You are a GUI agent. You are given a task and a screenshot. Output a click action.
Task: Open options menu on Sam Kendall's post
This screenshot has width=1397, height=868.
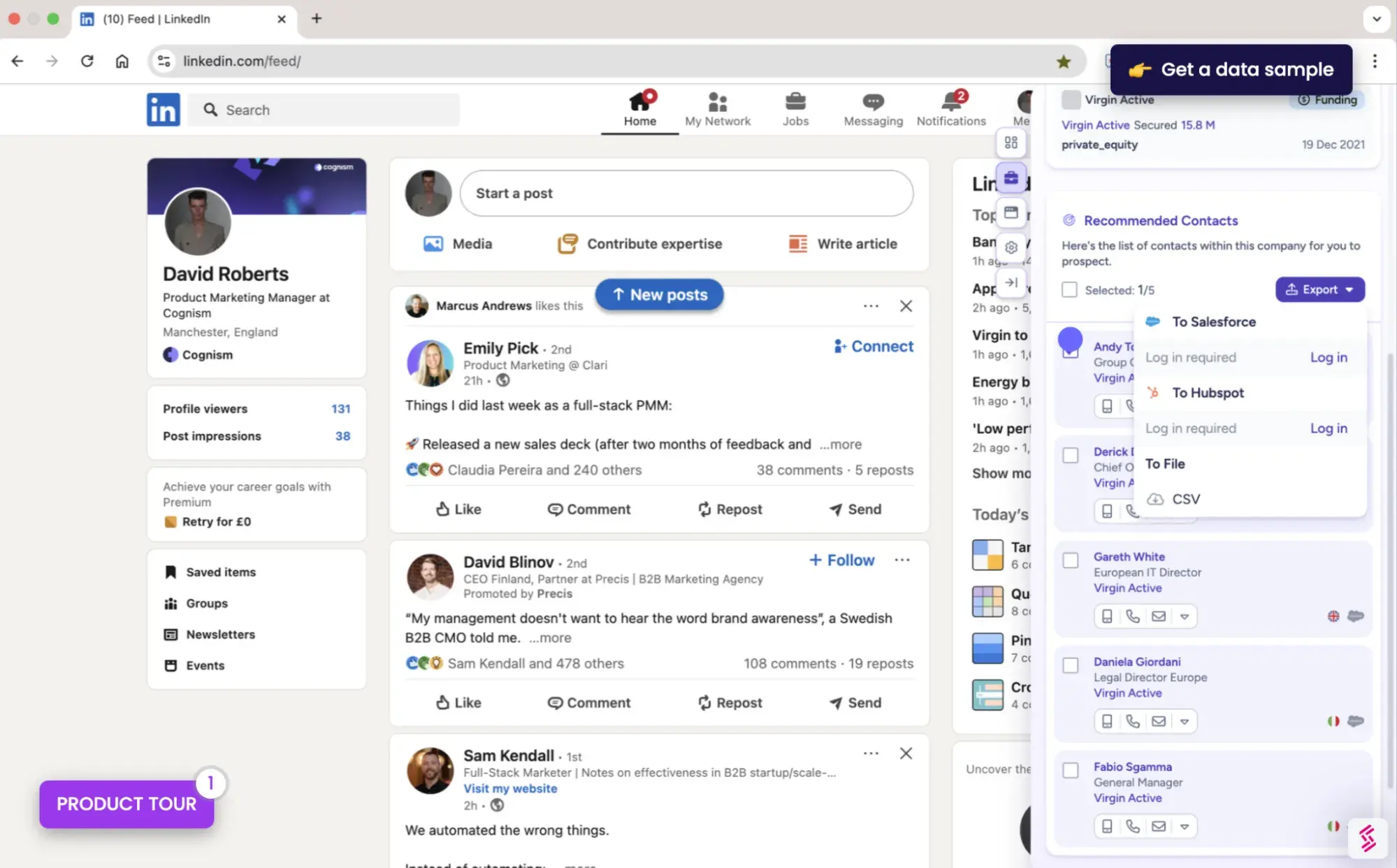(871, 753)
